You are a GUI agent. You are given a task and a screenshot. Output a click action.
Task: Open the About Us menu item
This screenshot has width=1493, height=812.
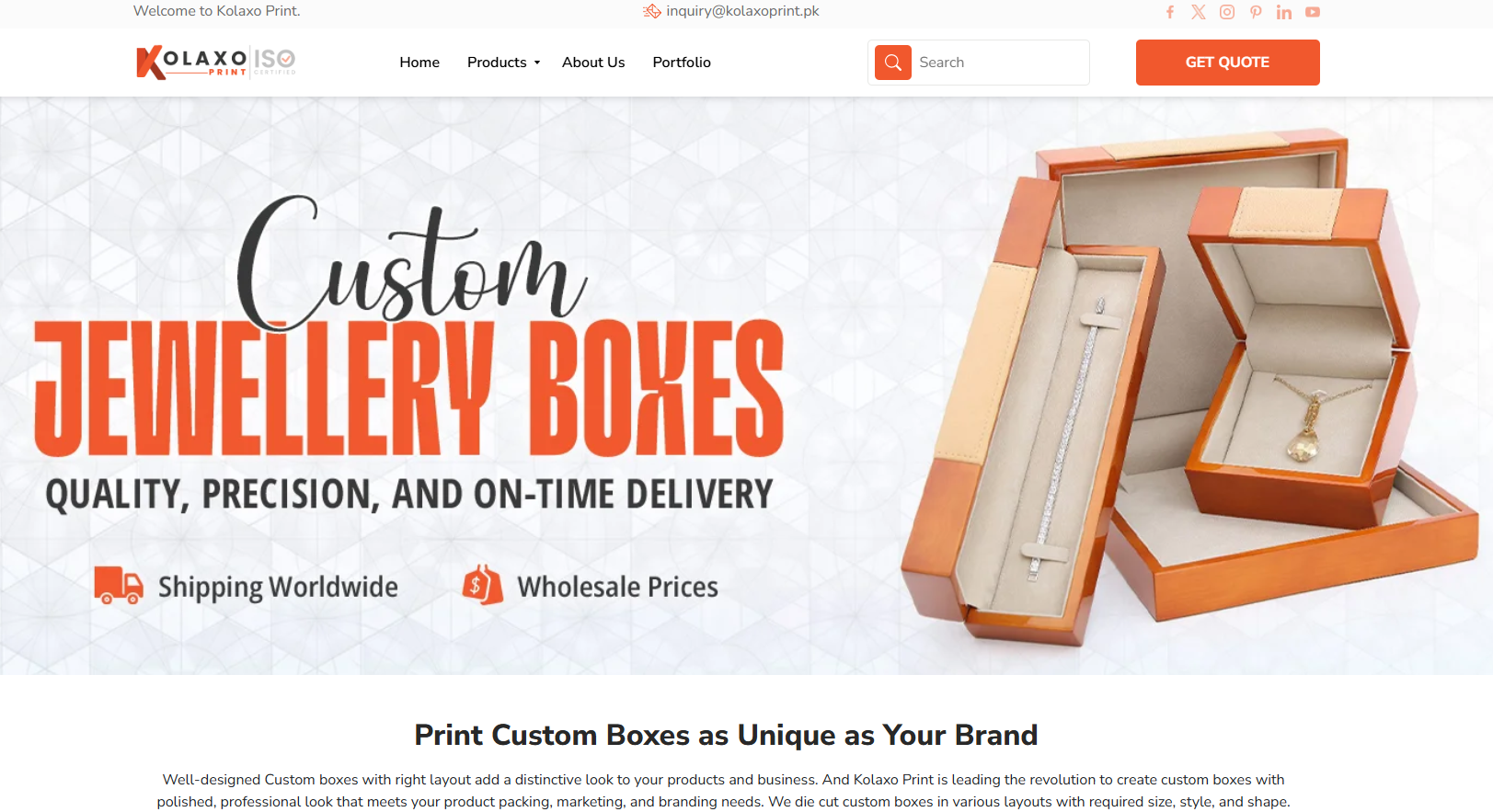coord(593,63)
